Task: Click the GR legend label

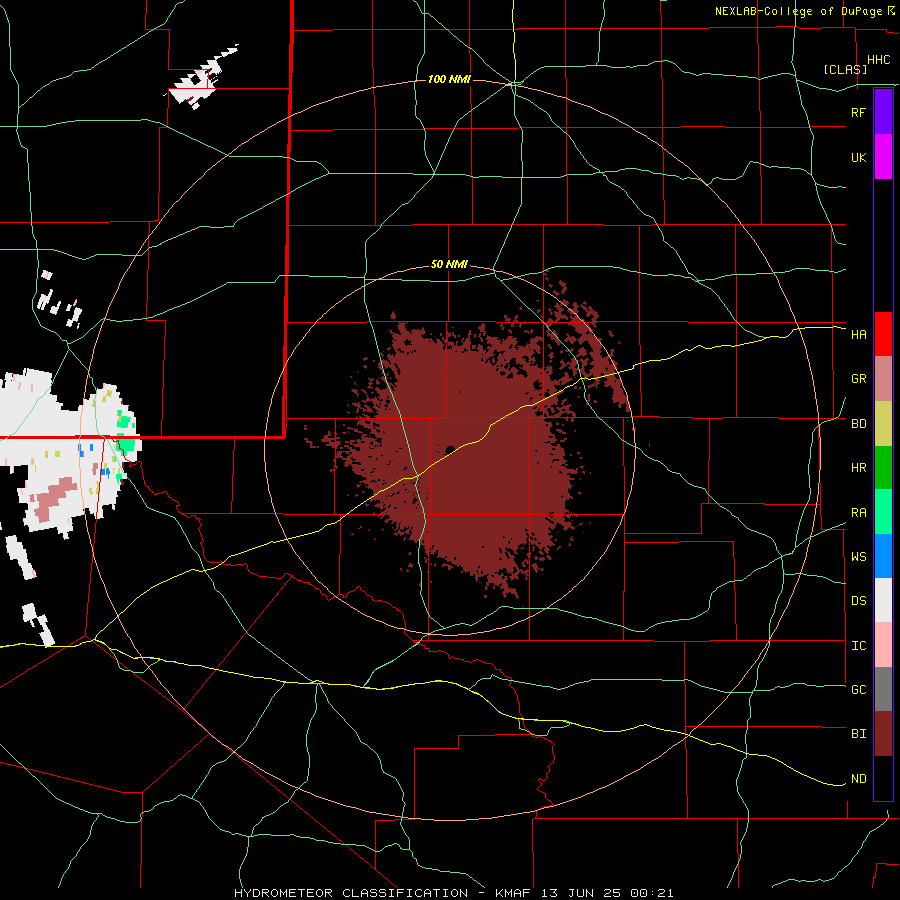Action: coord(859,379)
